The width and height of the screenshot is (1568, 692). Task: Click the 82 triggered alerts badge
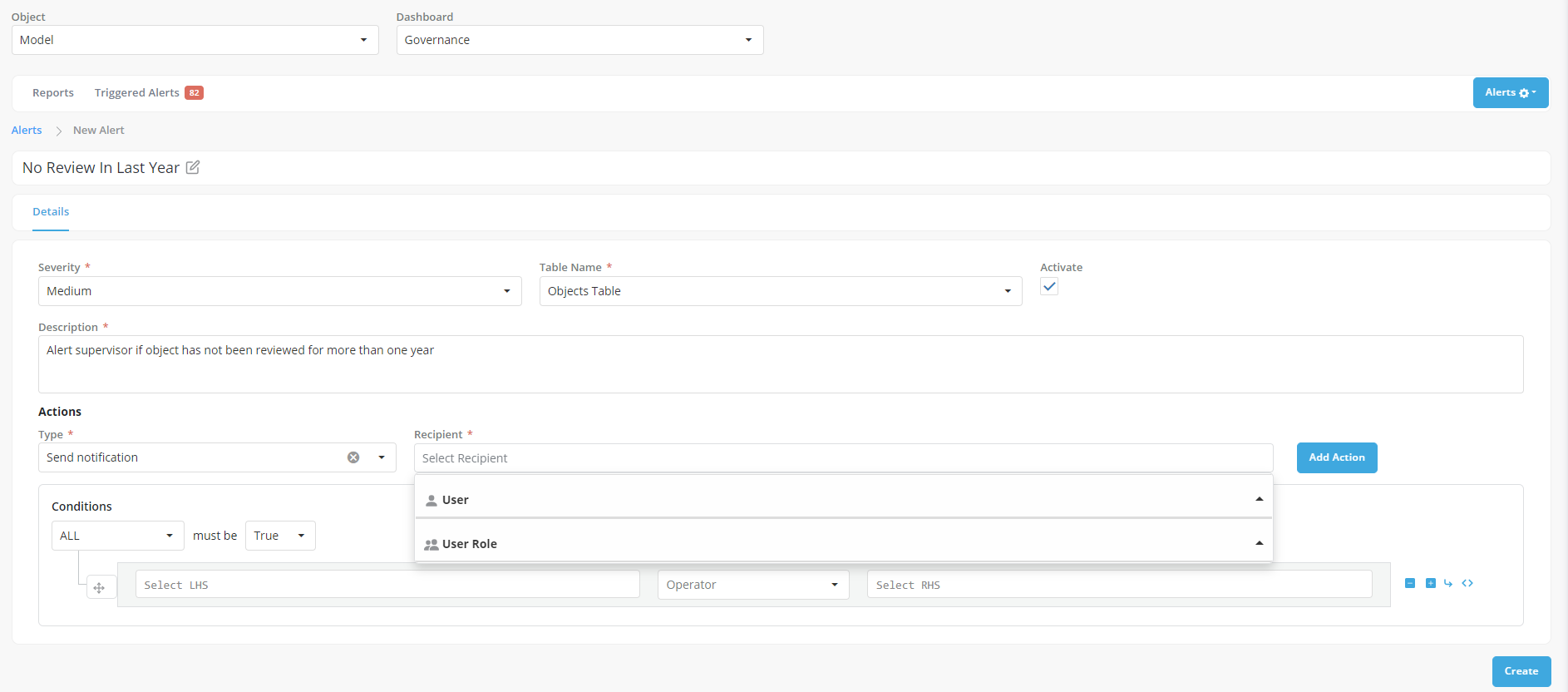pos(194,93)
